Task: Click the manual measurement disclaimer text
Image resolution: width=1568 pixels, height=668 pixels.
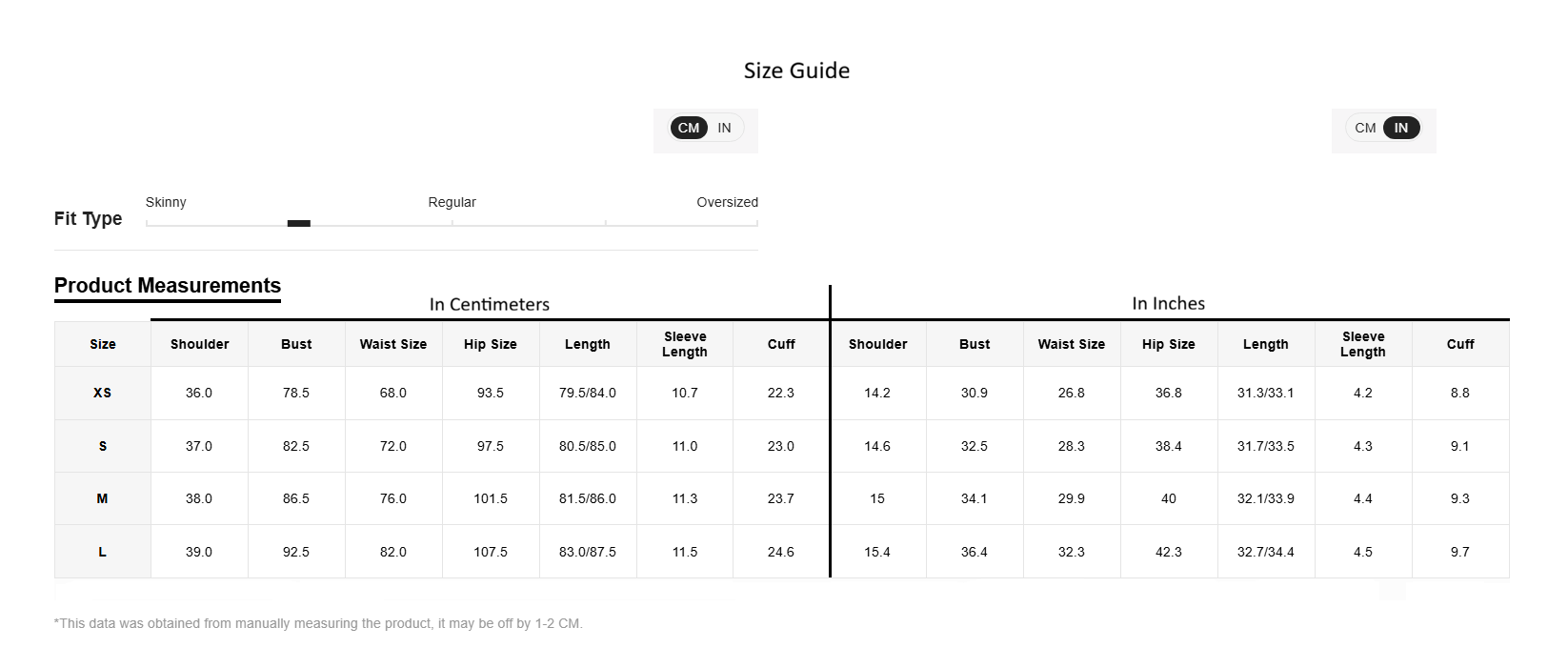Action: click(318, 623)
